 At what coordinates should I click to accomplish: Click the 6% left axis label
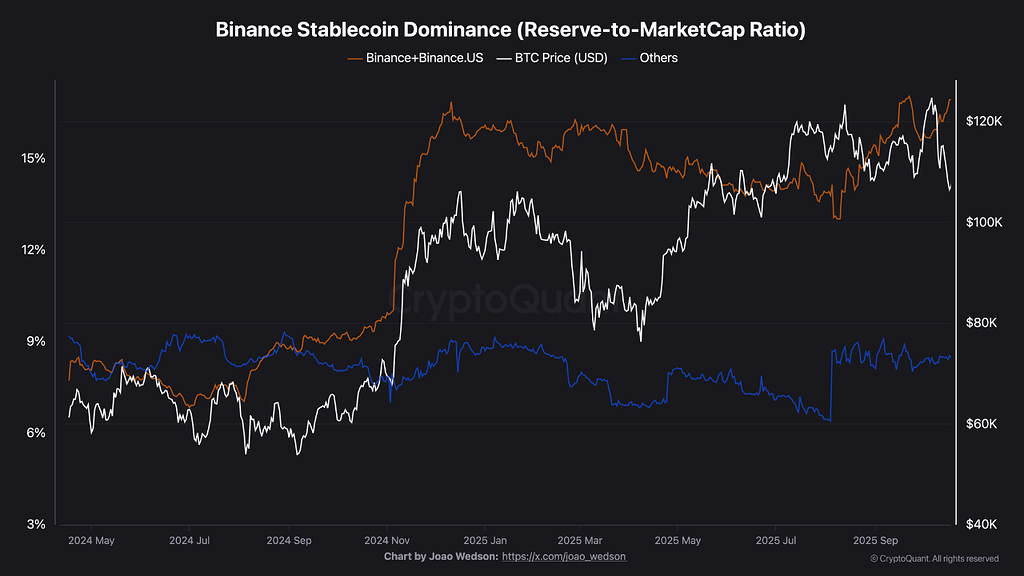(x=36, y=432)
